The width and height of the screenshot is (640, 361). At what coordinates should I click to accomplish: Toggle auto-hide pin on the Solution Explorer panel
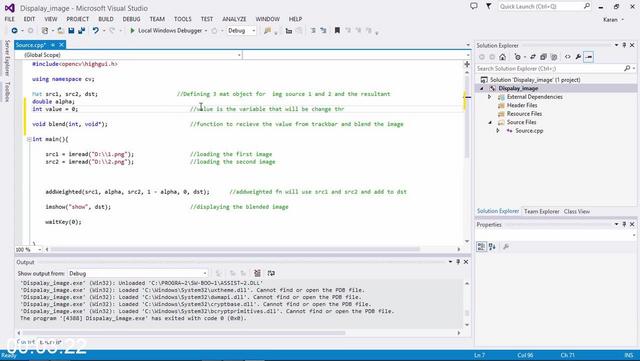[x=624, y=45]
